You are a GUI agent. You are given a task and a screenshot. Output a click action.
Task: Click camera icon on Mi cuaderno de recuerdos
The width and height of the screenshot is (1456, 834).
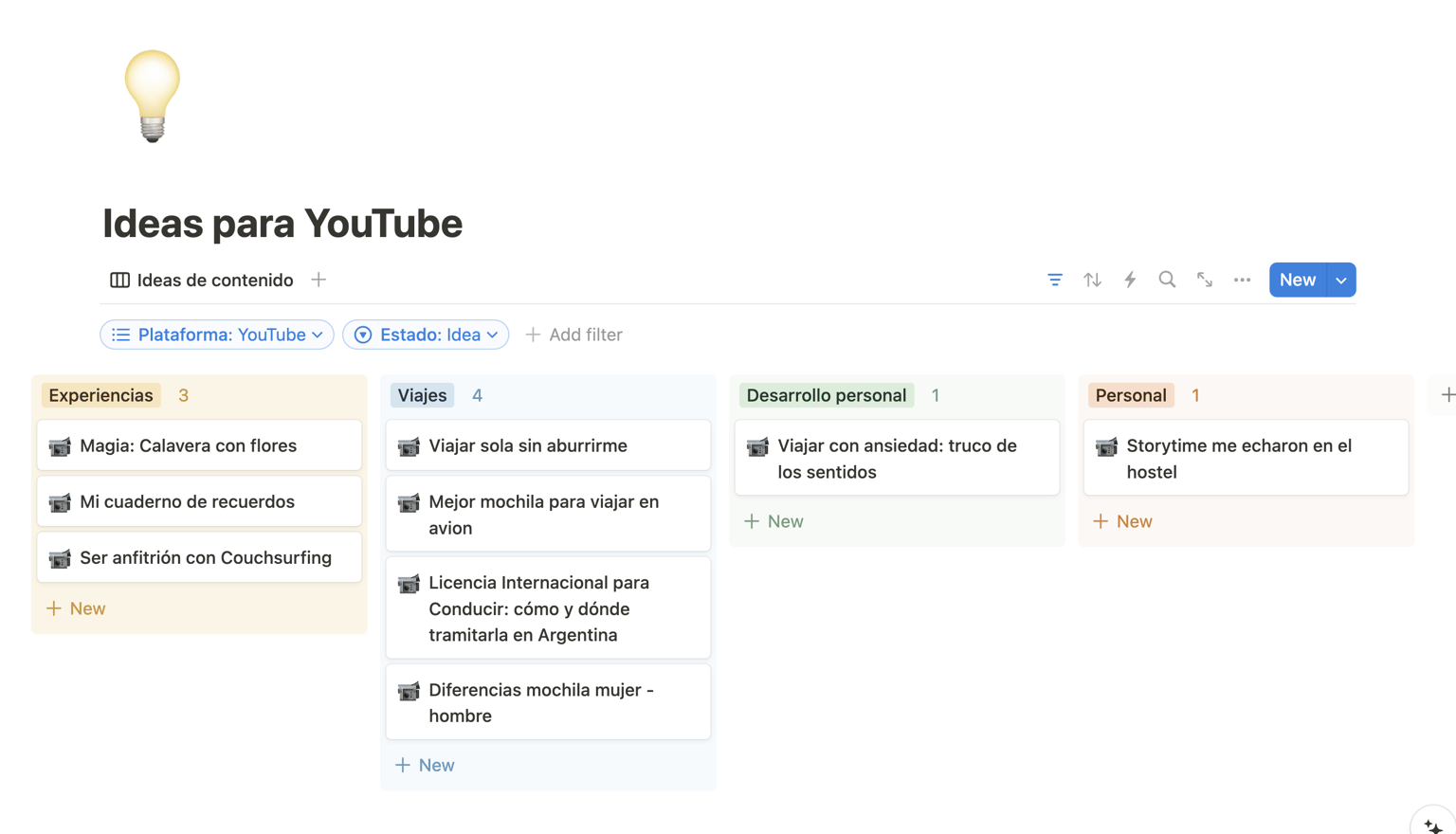tap(60, 502)
